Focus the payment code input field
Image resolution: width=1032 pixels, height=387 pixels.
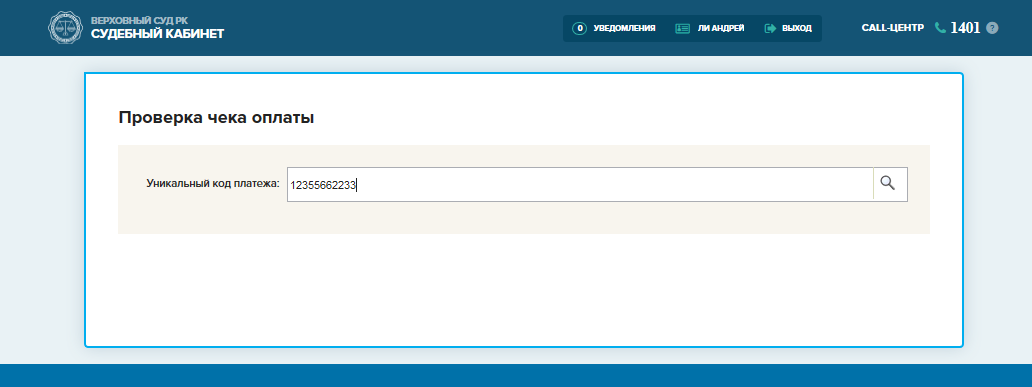580,184
